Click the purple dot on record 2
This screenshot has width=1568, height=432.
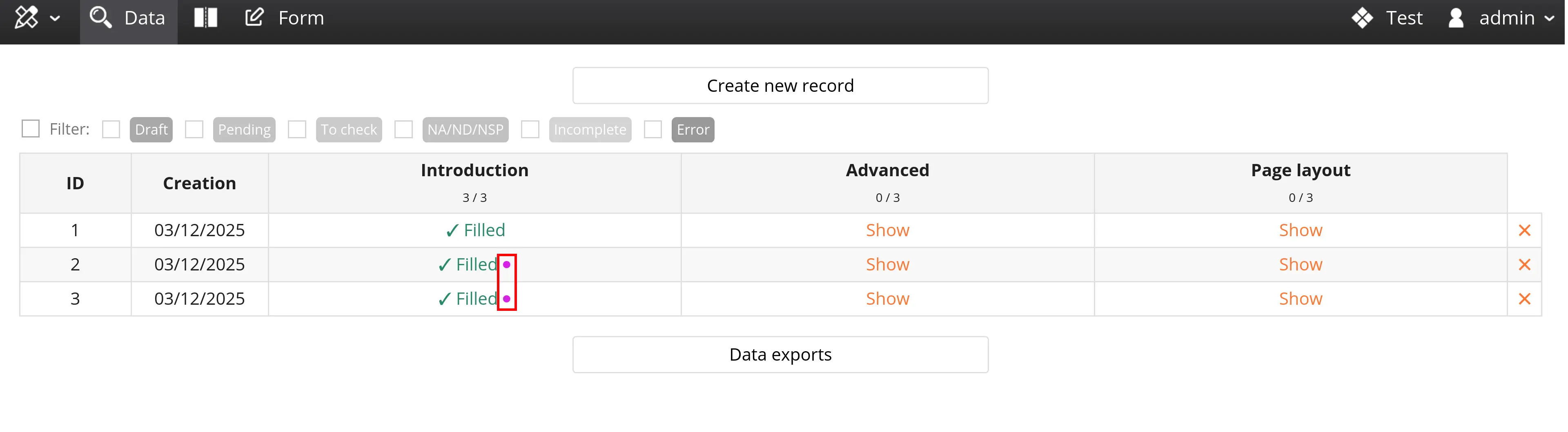506,265
